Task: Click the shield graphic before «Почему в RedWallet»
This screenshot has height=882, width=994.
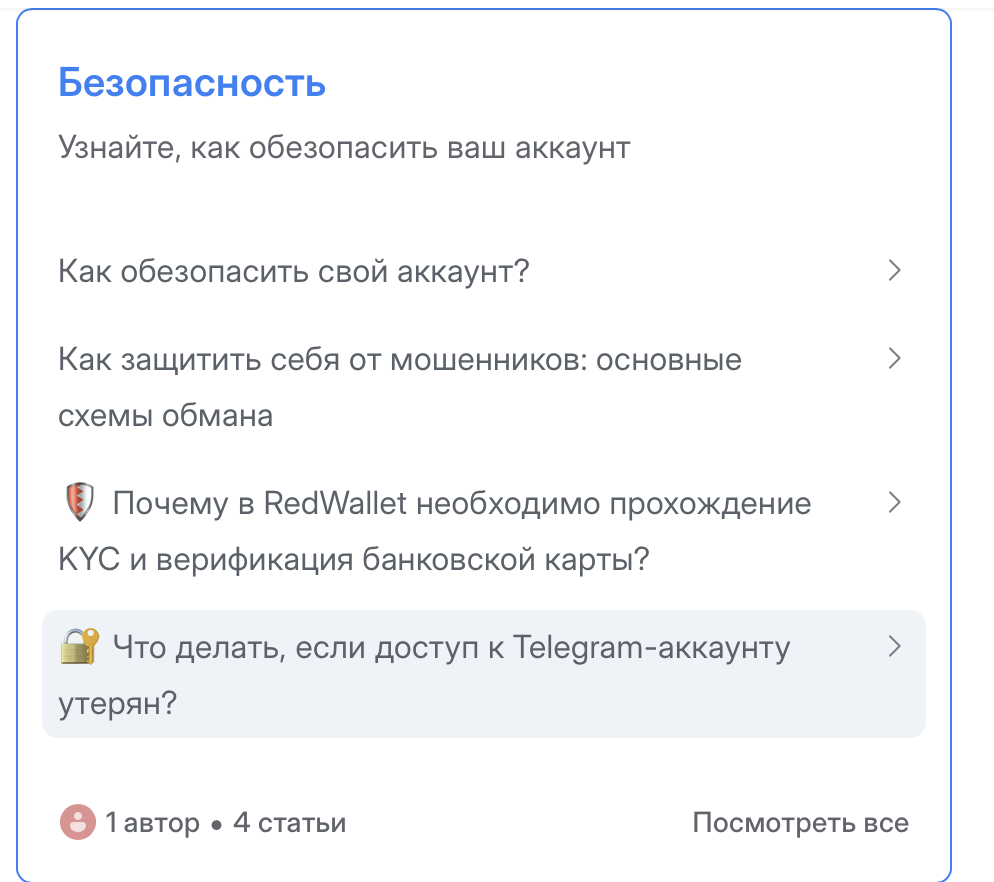Action: pyautogui.click(x=77, y=503)
